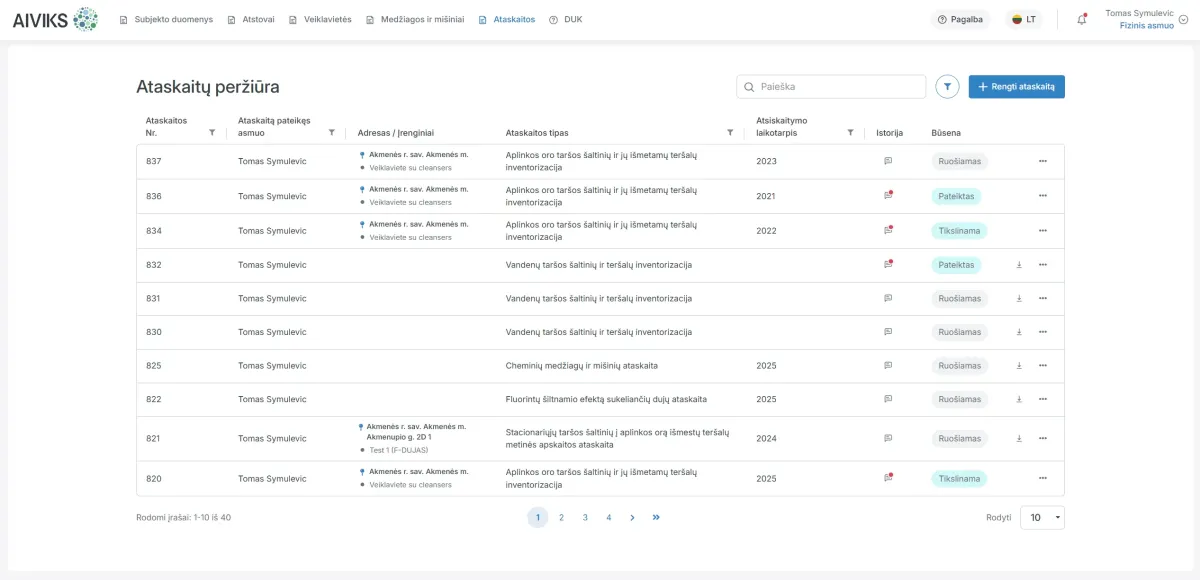Viewport: 1200px width, 580px height.
Task: Open history for report 836
Action: pyautogui.click(x=888, y=196)
